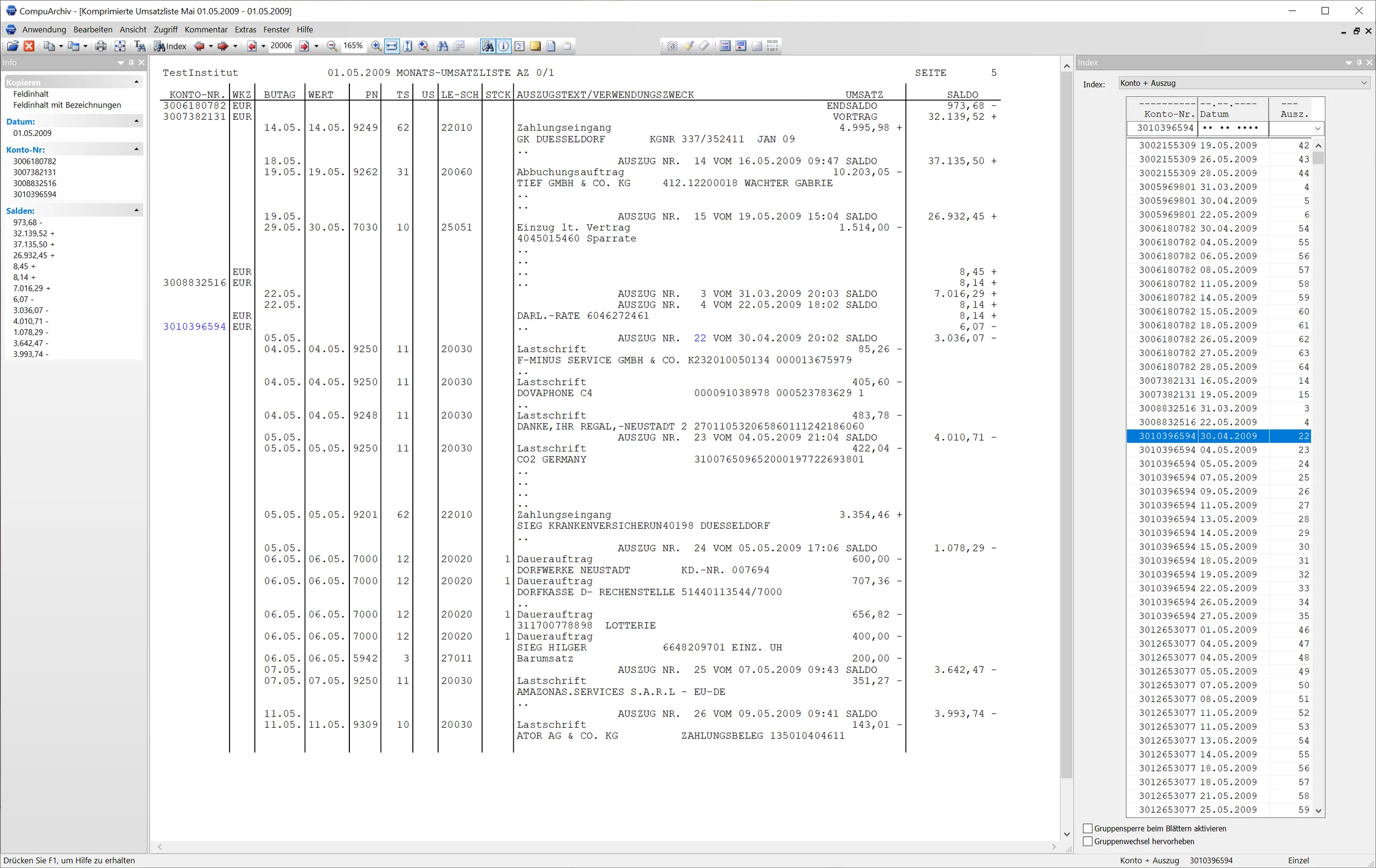Collapse the Salden section in the Info panel
This screenshot has height=868, width=1376.
pos(137,210)
